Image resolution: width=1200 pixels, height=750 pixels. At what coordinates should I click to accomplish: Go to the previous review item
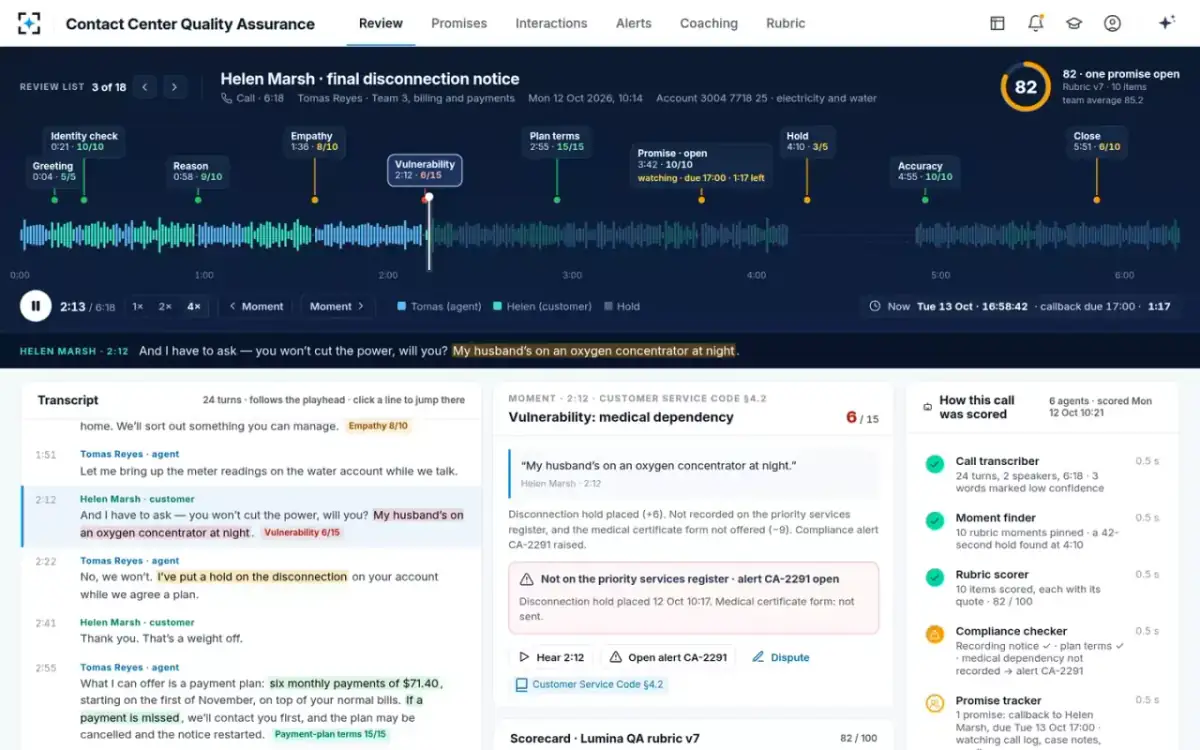(145, 87)
